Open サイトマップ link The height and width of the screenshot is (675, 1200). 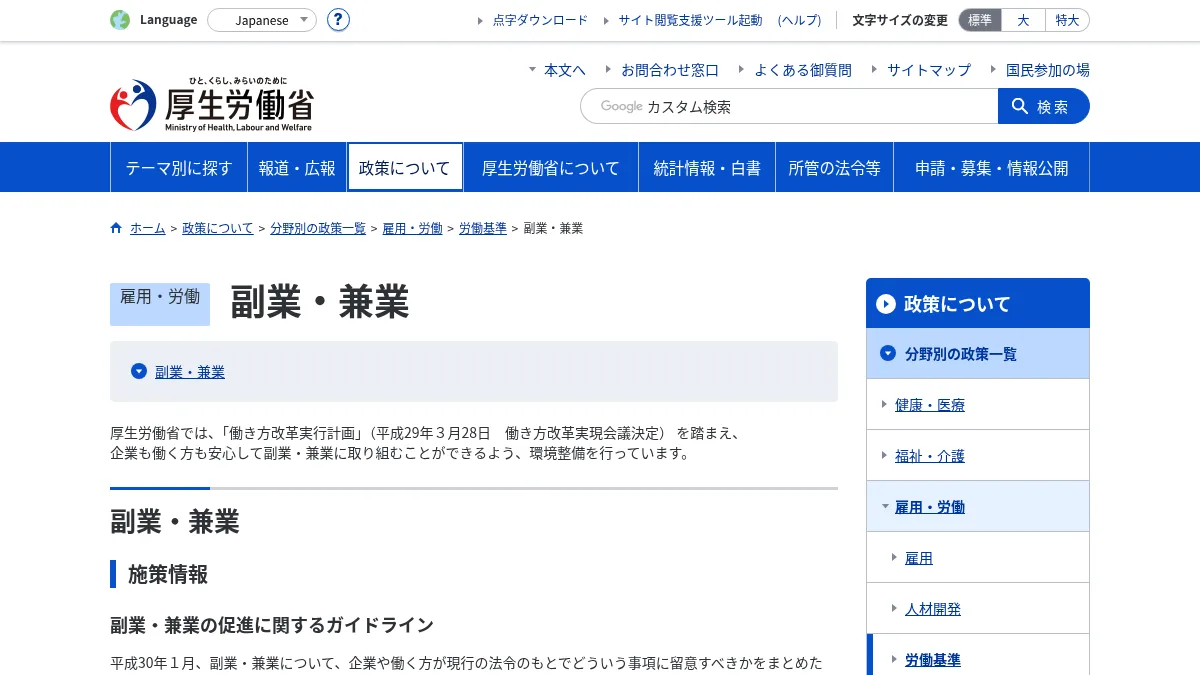click(929, 70)
